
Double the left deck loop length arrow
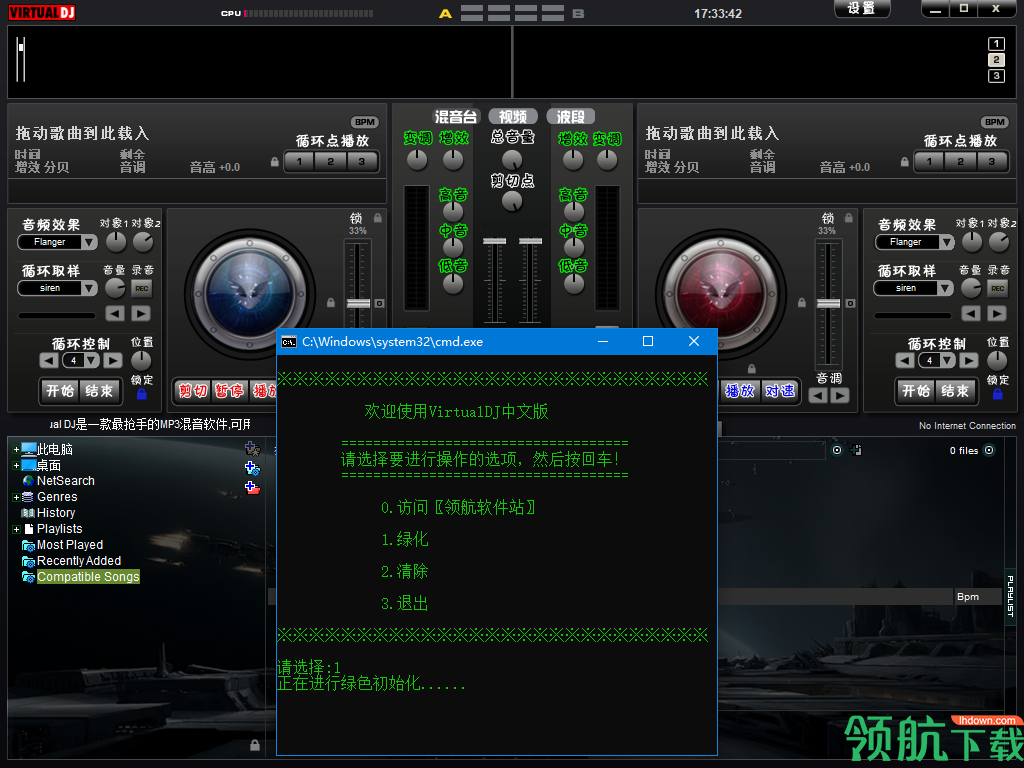113,360
